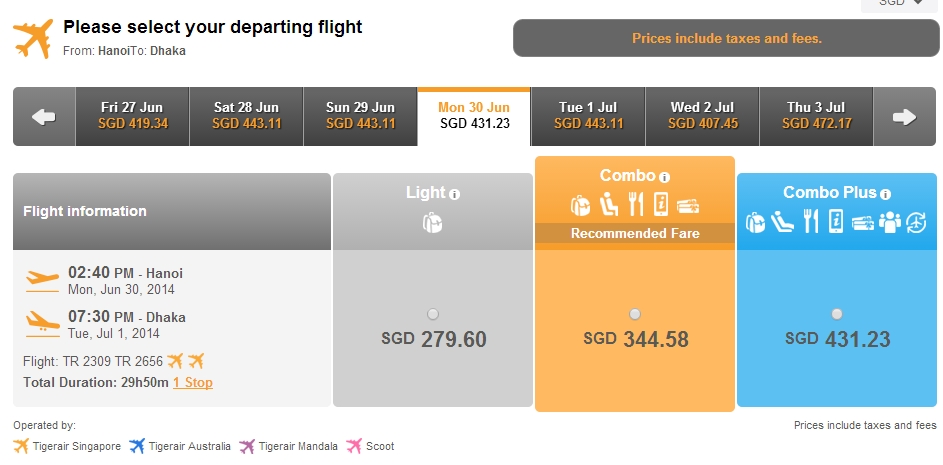
Task: Select the Combo fare SGD 344.58 radio button
Action: (634, 314)
